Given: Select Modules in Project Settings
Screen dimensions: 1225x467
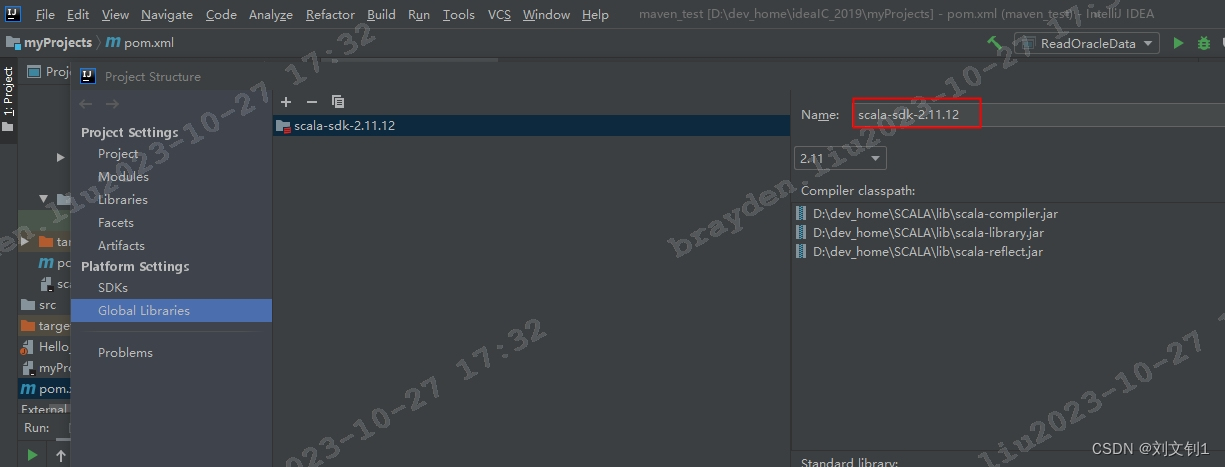Looking at the screenshot, I should pos(123,177).
